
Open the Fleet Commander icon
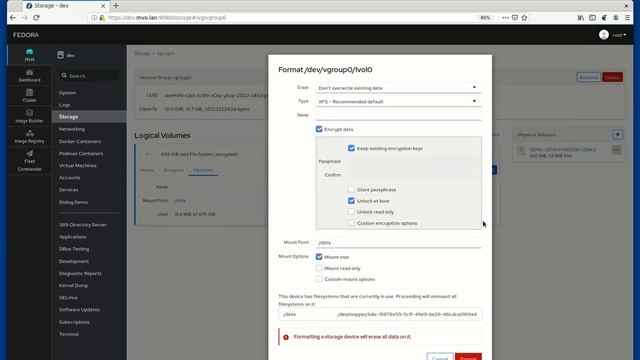[x=29, y=153]
